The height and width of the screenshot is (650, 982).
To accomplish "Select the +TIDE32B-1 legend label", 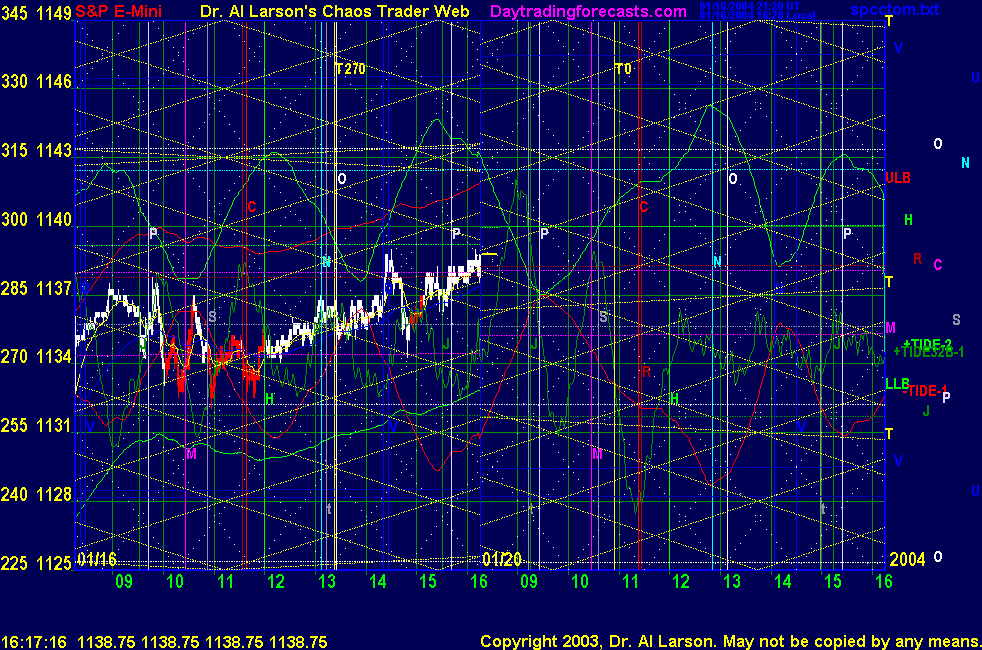I will coord(928,352).
